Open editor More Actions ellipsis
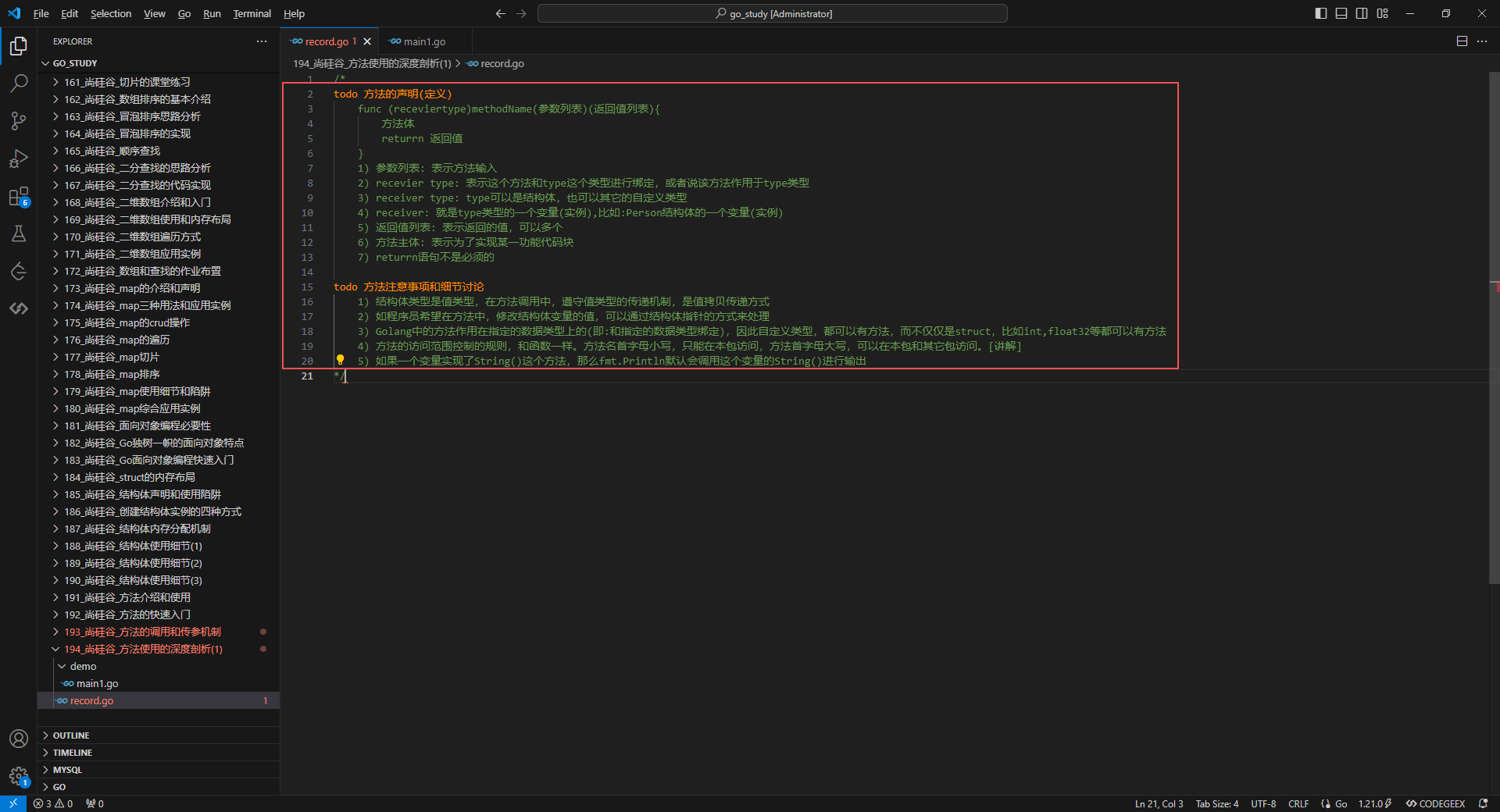The width and height of the screenshot is (1500, 812). [x=1482, y=41]
